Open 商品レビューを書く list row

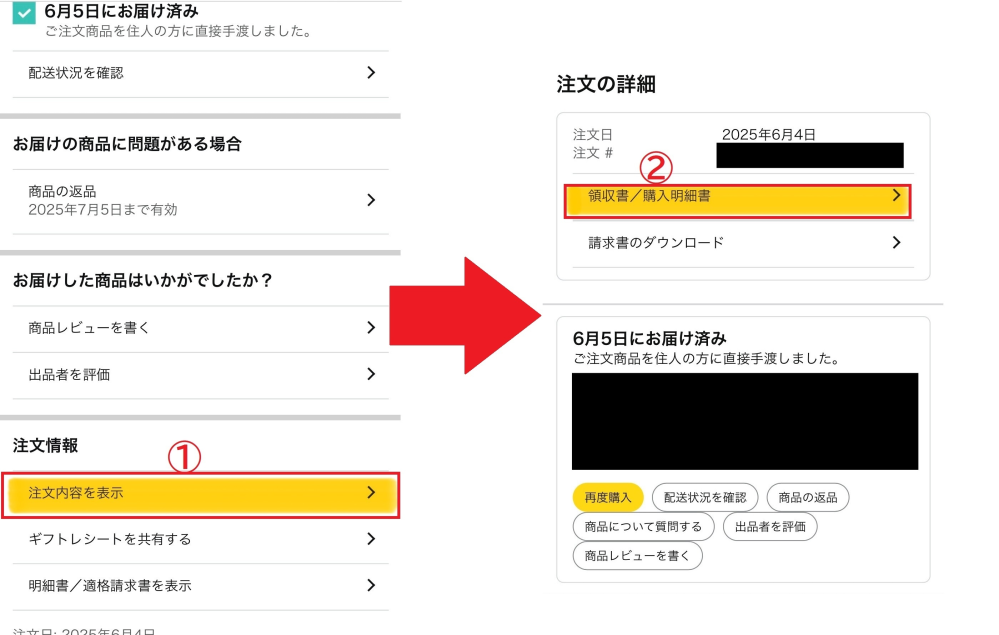click(x=201, y=328)
